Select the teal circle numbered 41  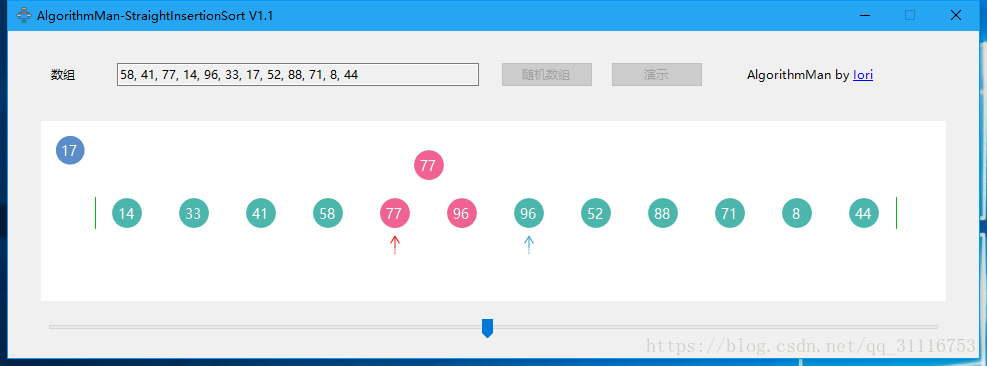point(261,213)
